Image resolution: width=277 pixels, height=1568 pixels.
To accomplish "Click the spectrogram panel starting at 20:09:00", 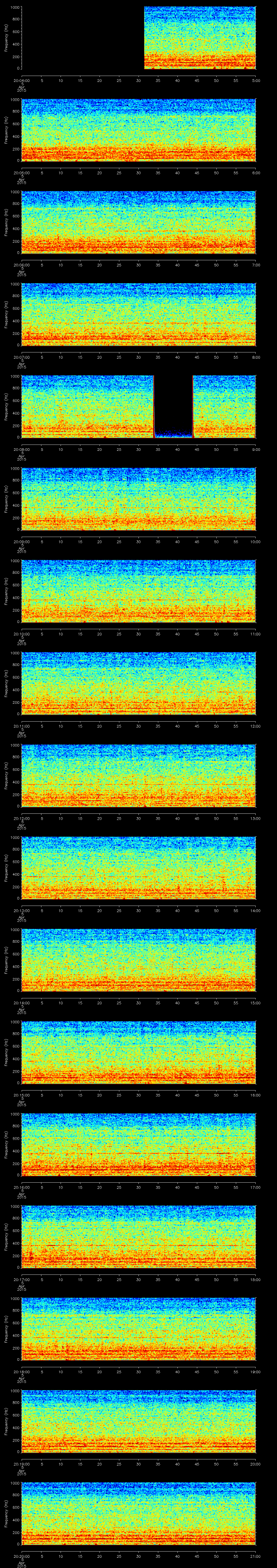I will (139, 499).
